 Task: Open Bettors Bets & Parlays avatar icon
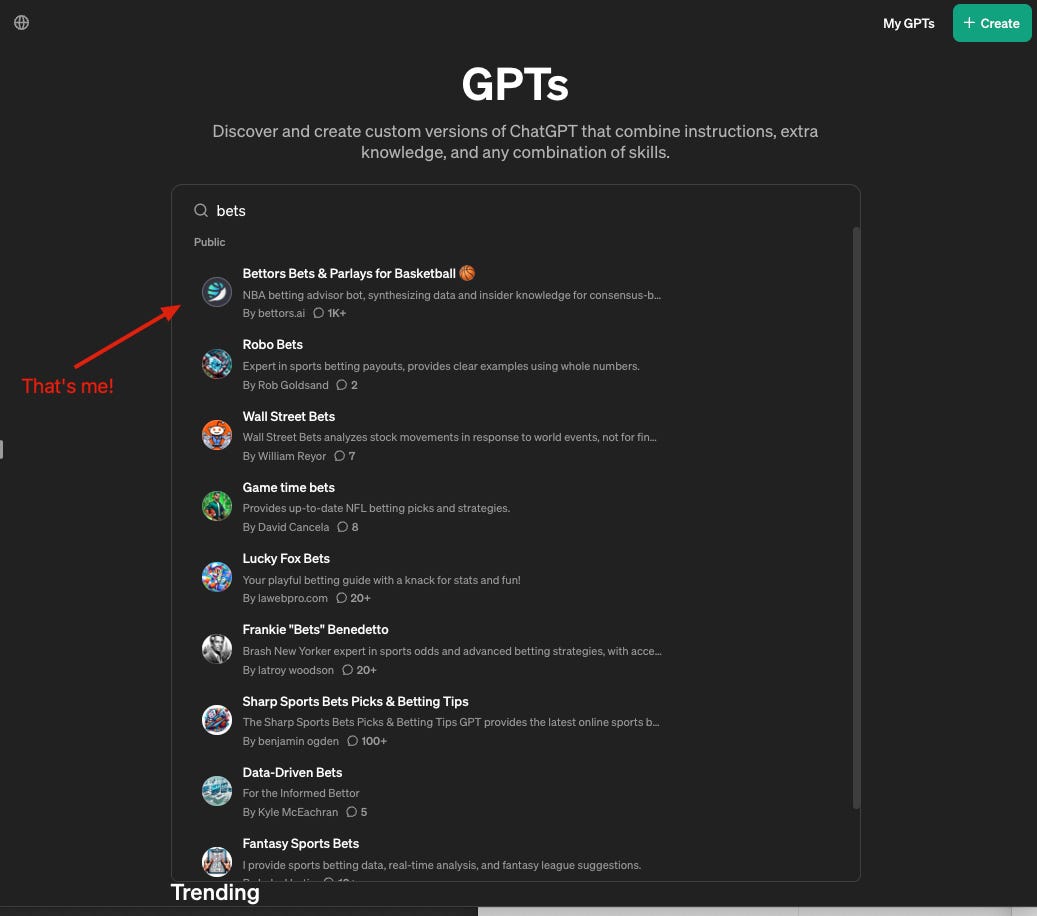[x=216, y=292]
